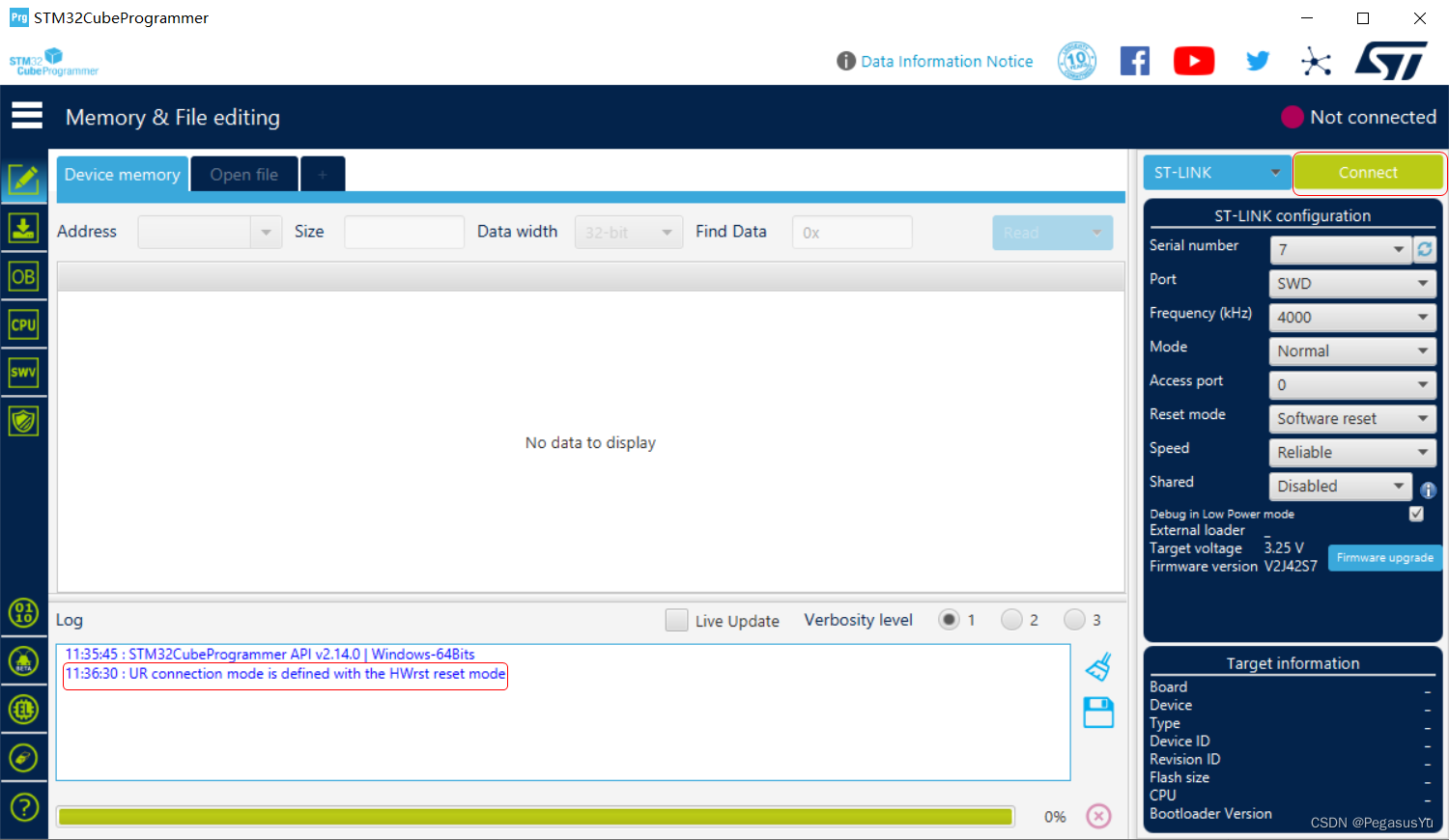The width and height of the screenshot is (1449, 840).
Task: Open the help question mark panel
Action: point(23,807)
